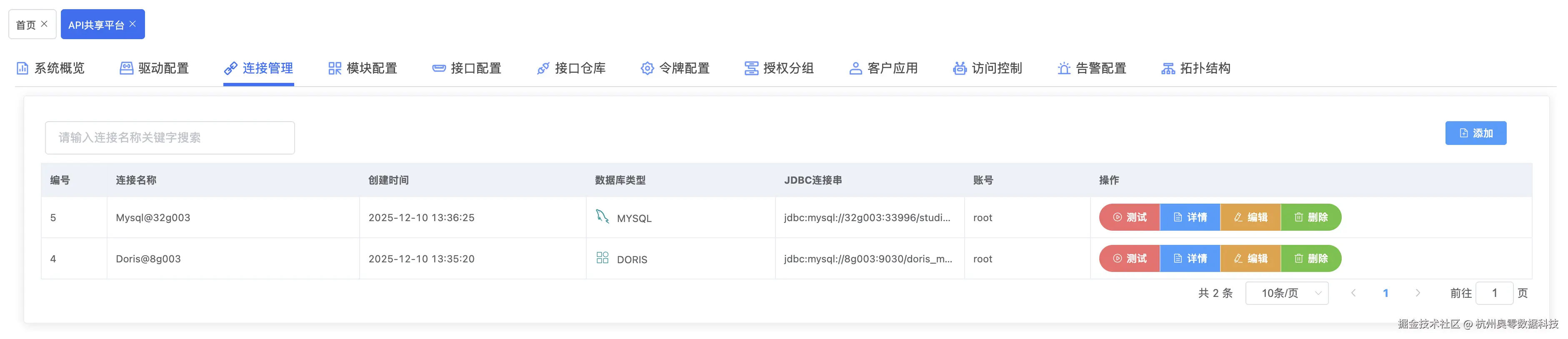Select the 授权分组 server icon
The image size is (1568, 339).
pyautogui.click(x=752, y=68)
